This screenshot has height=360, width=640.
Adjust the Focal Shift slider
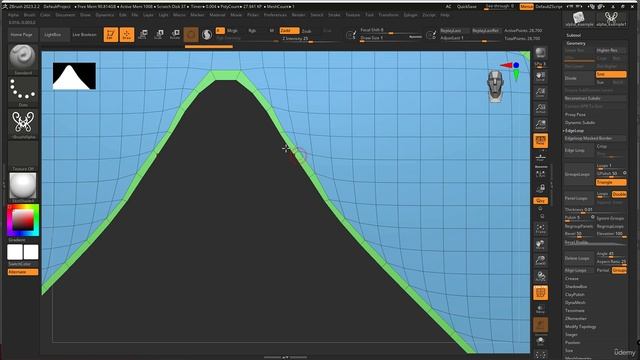coord(391,31)
